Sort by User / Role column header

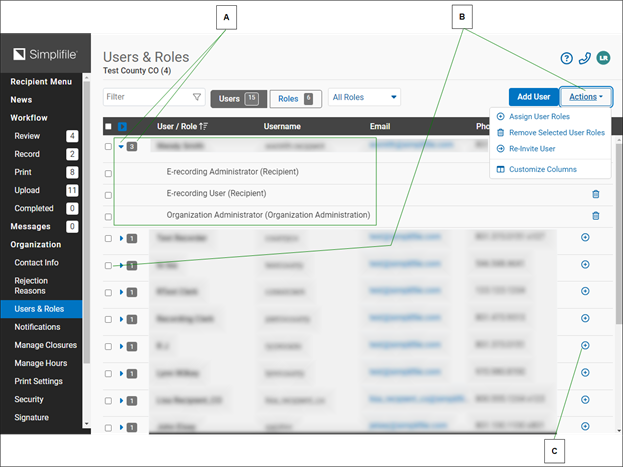[177, 126]
